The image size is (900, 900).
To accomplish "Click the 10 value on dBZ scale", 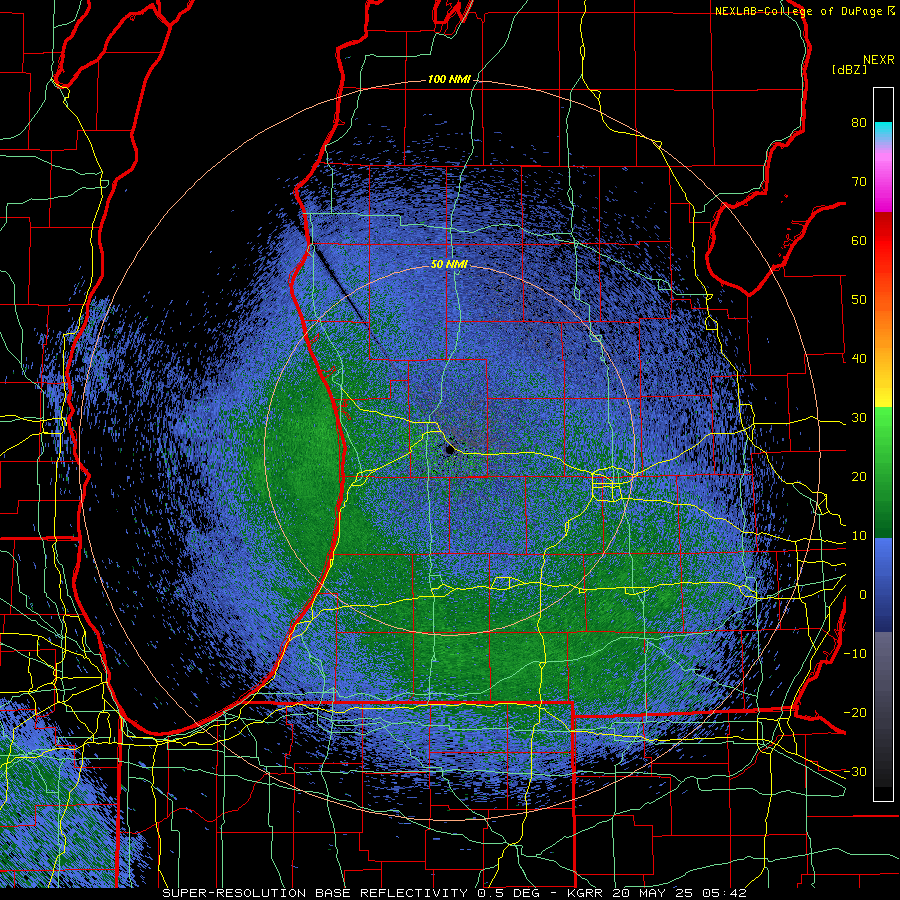I will point(859,536).
